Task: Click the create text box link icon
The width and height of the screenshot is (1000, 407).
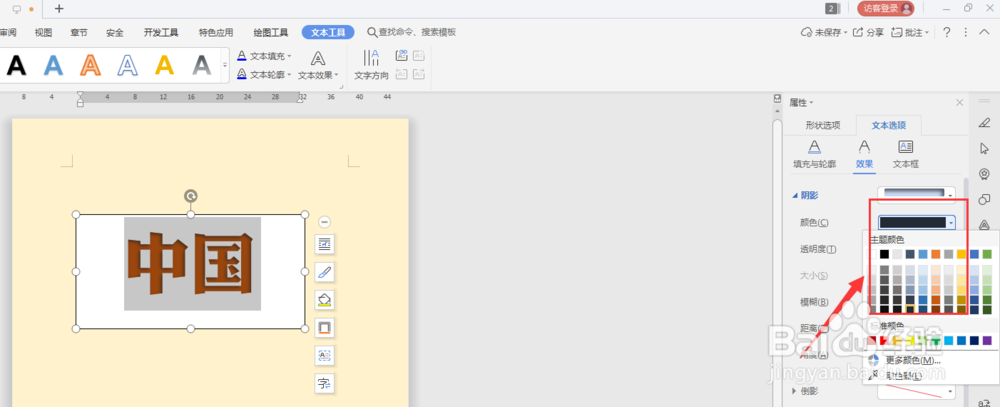Action: (401, 56)
